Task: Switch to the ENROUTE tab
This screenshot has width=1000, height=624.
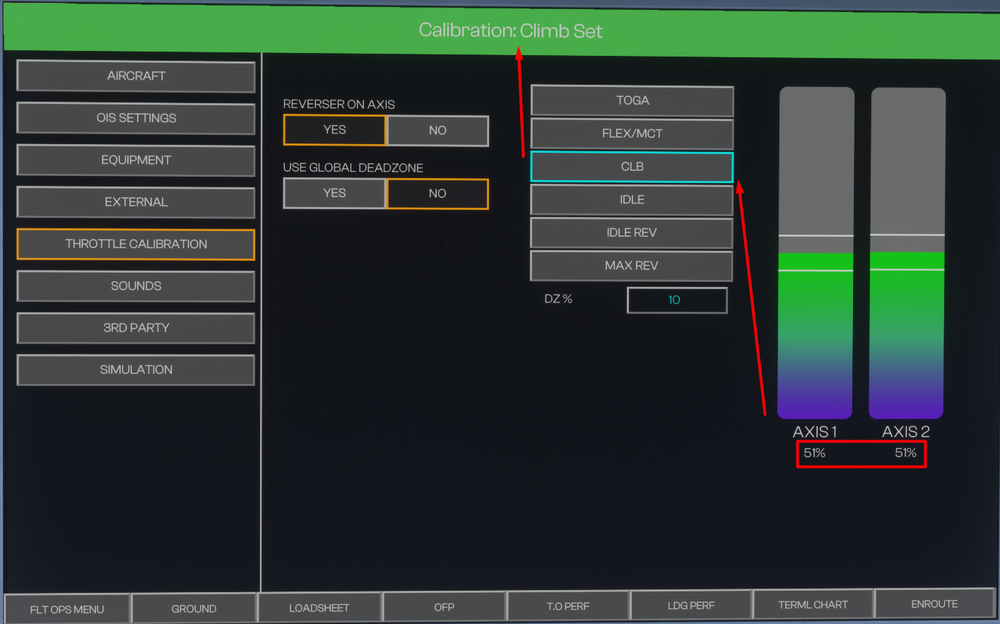Action: coord(935,604)
